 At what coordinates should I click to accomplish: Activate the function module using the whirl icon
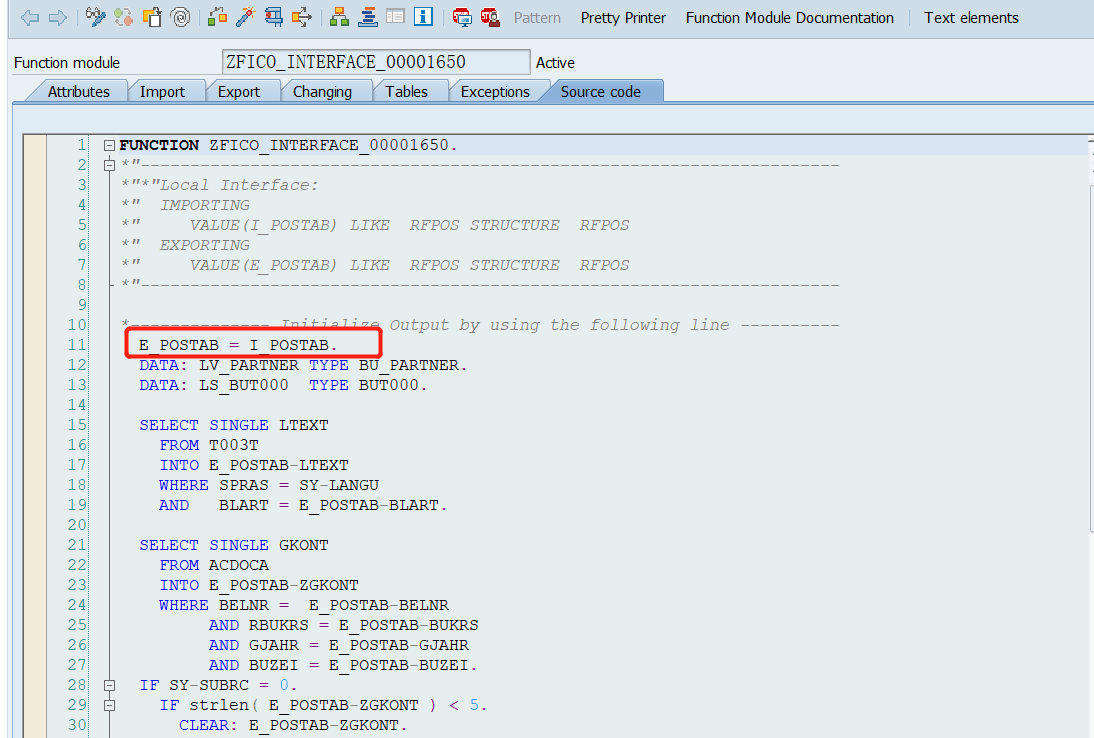181,17
